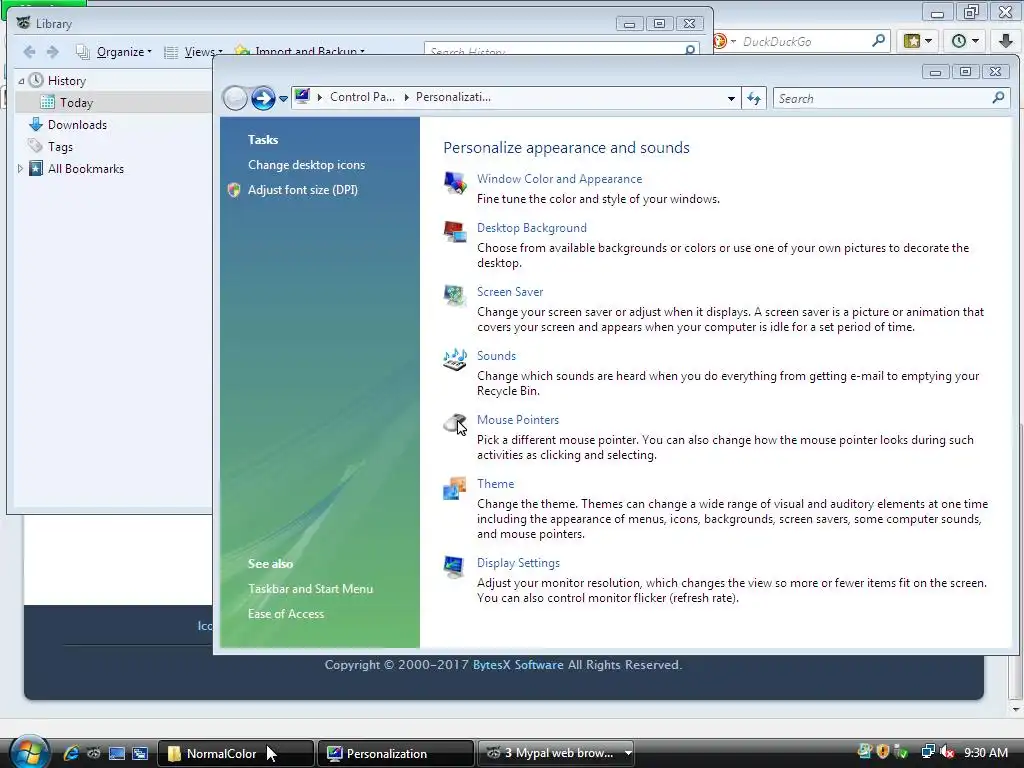Click the Display Settings monitor icon

(454, 566)
